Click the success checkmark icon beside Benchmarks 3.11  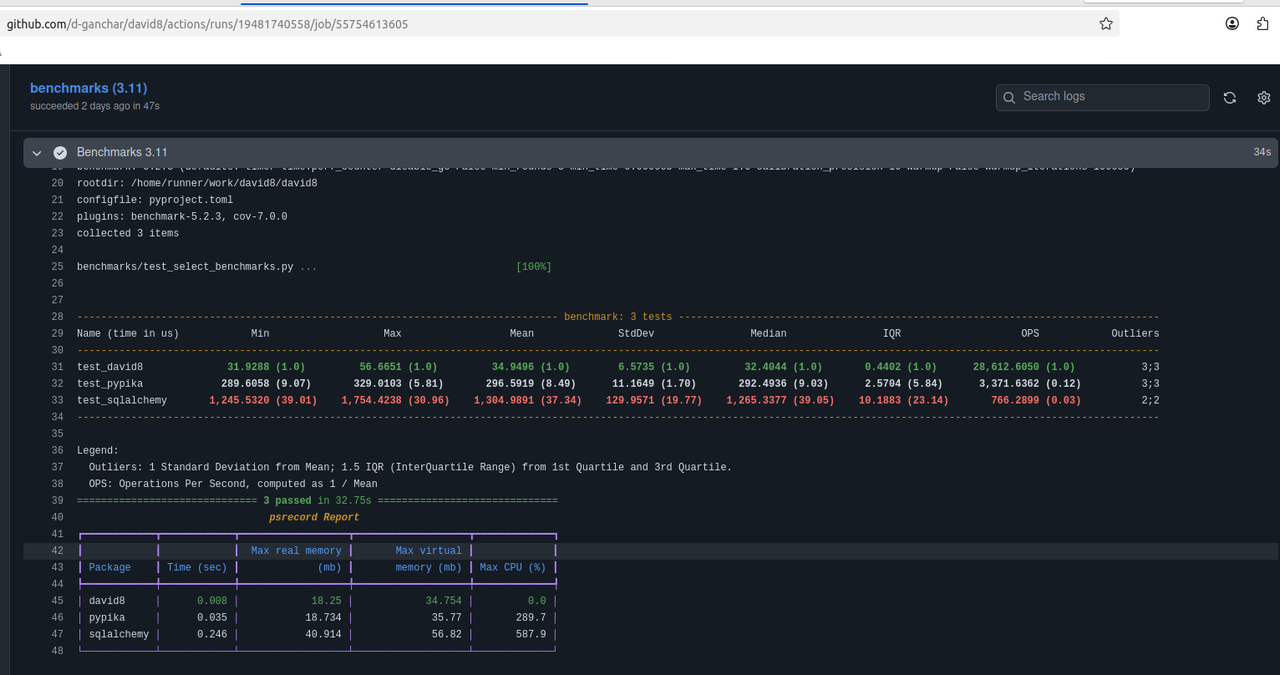[60, 153]
